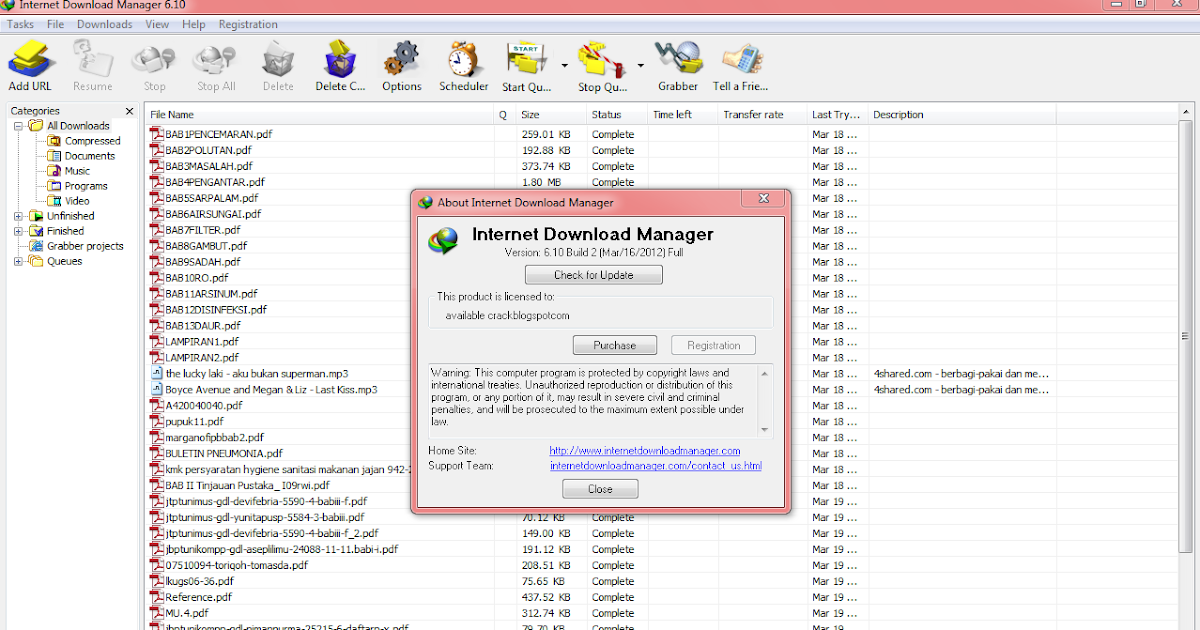Close the Categories panel
1200x630 pixels.
pos(129,111)
